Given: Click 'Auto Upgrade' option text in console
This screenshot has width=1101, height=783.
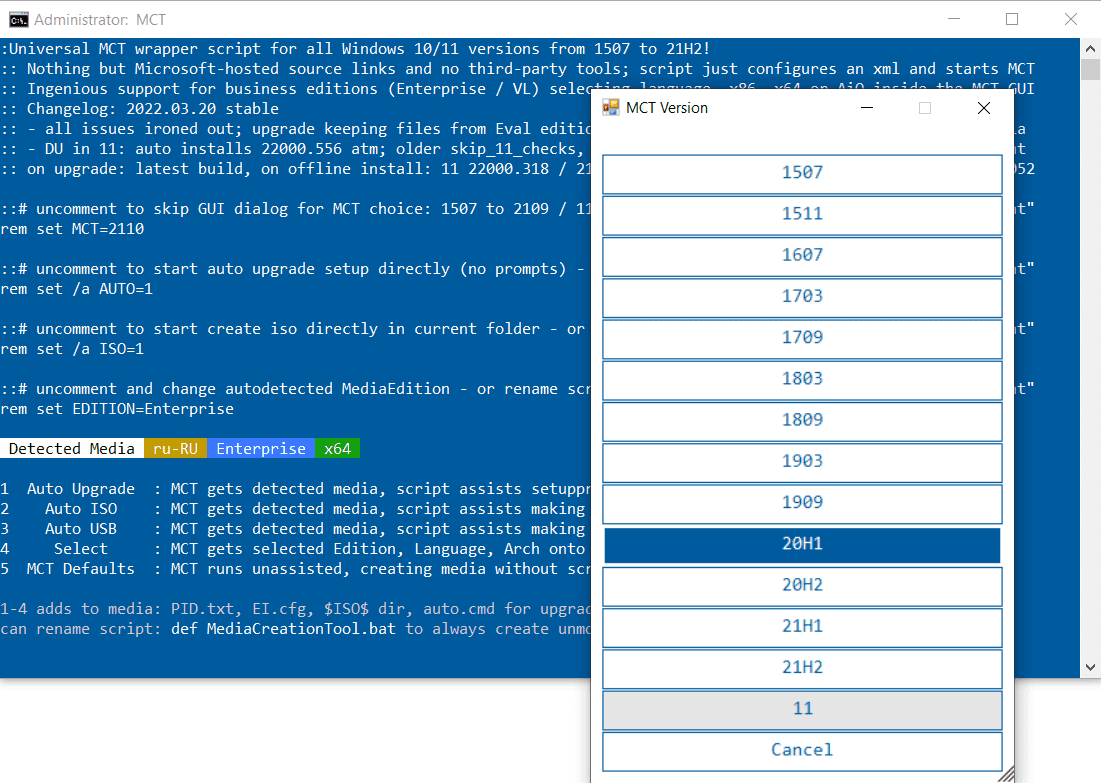Looking at the screenshot, I should tap(81, 489).
